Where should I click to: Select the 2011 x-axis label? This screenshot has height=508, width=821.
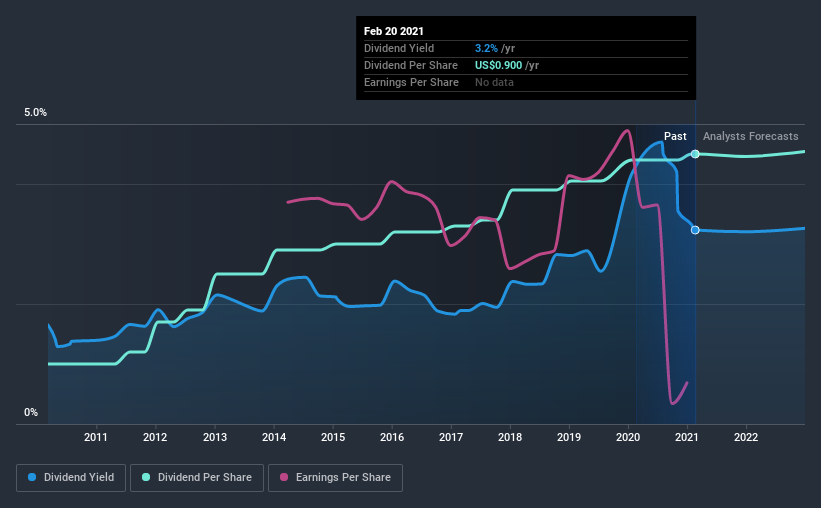96,437
